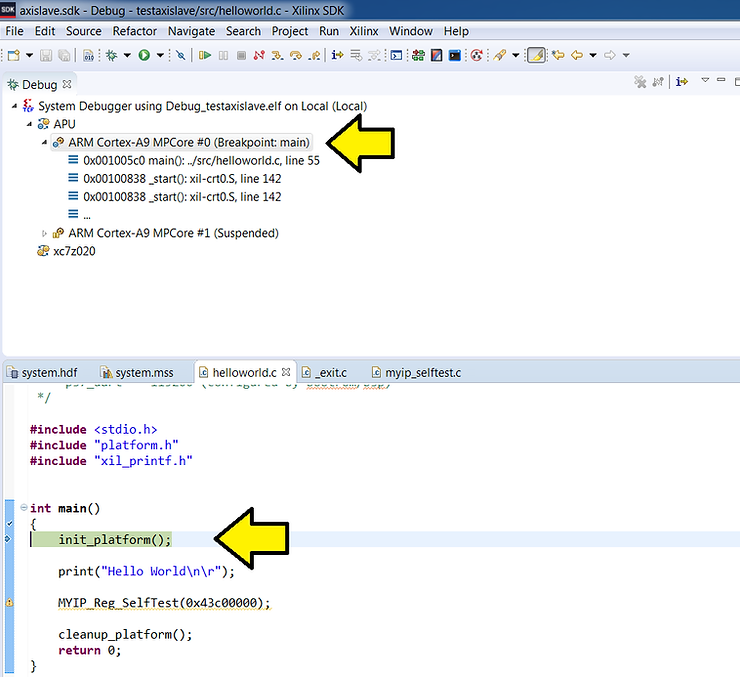
Task: Switch to the system.hdf editor tab
Action: click(42, 373)
